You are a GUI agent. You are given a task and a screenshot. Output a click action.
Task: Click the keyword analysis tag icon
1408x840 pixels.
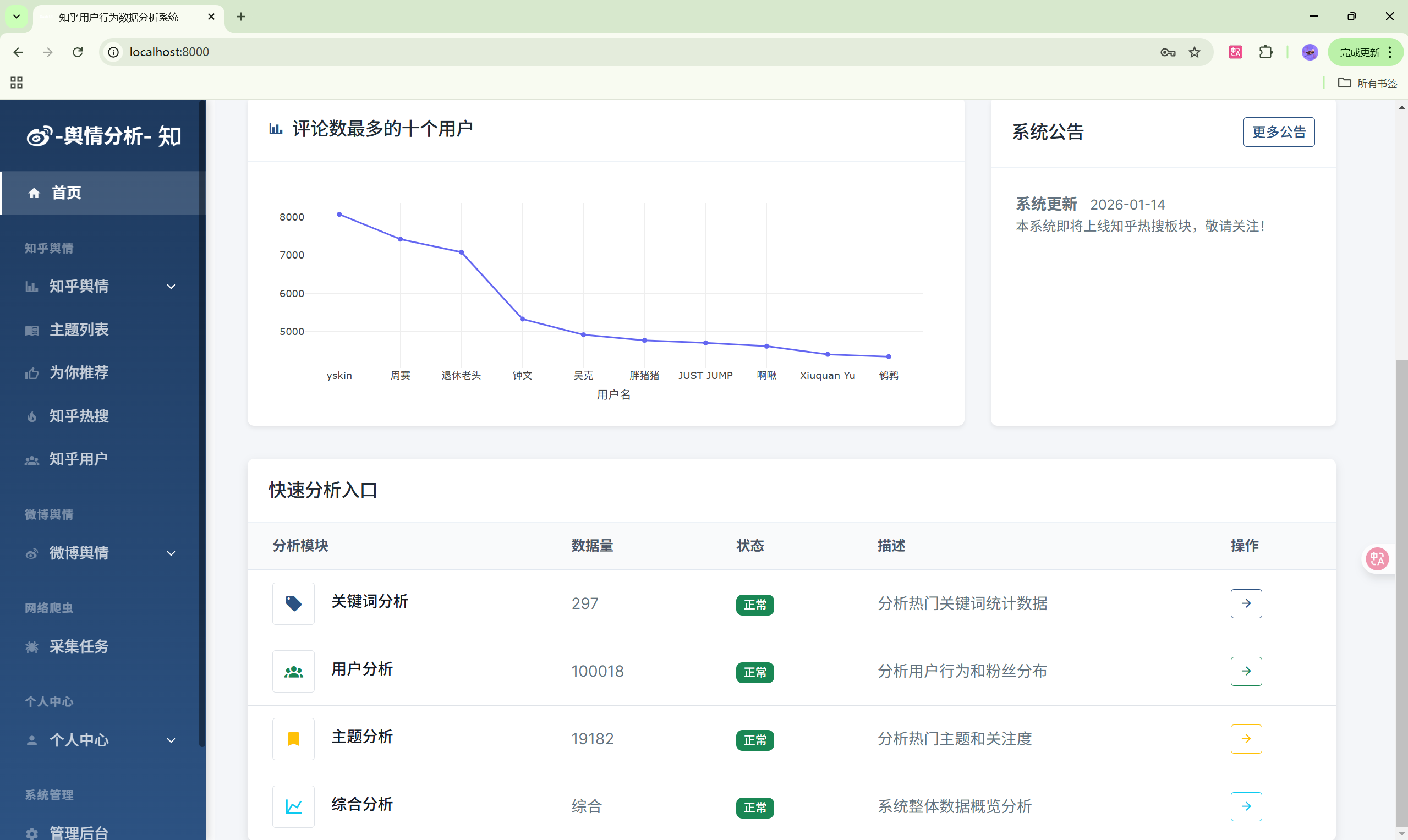[293, 603]
